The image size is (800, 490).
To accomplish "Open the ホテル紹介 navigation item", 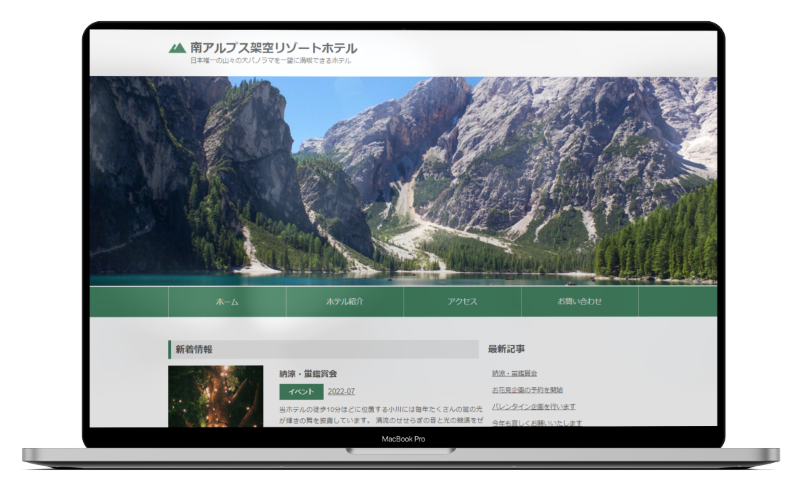I will (x=345, y=301).
